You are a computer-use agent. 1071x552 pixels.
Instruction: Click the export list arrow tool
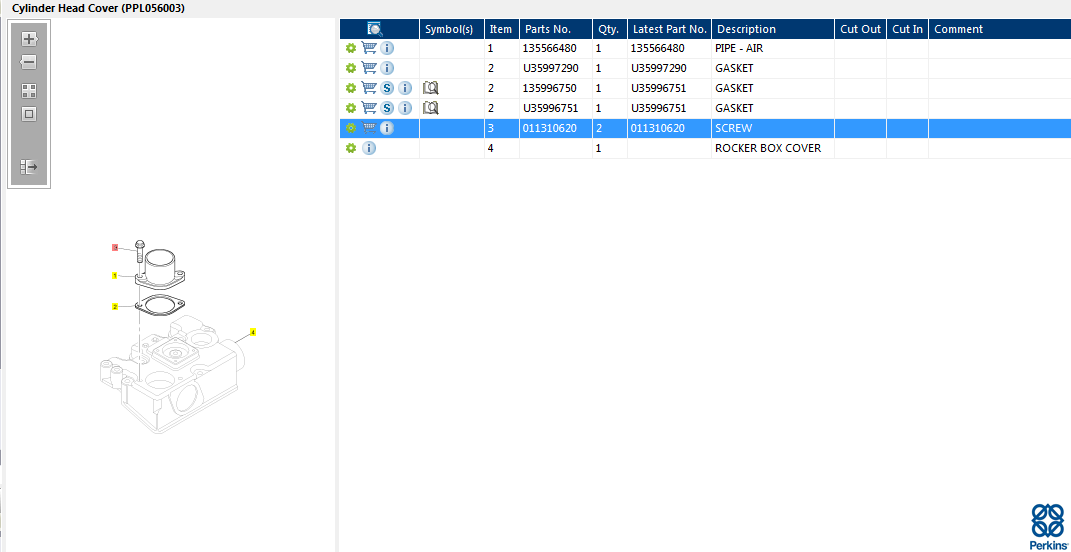click(29, 166)
